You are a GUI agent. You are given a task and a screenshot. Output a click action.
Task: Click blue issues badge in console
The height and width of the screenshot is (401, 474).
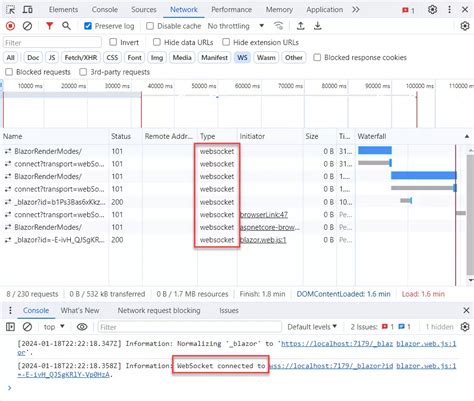click(x=404, y=327)
